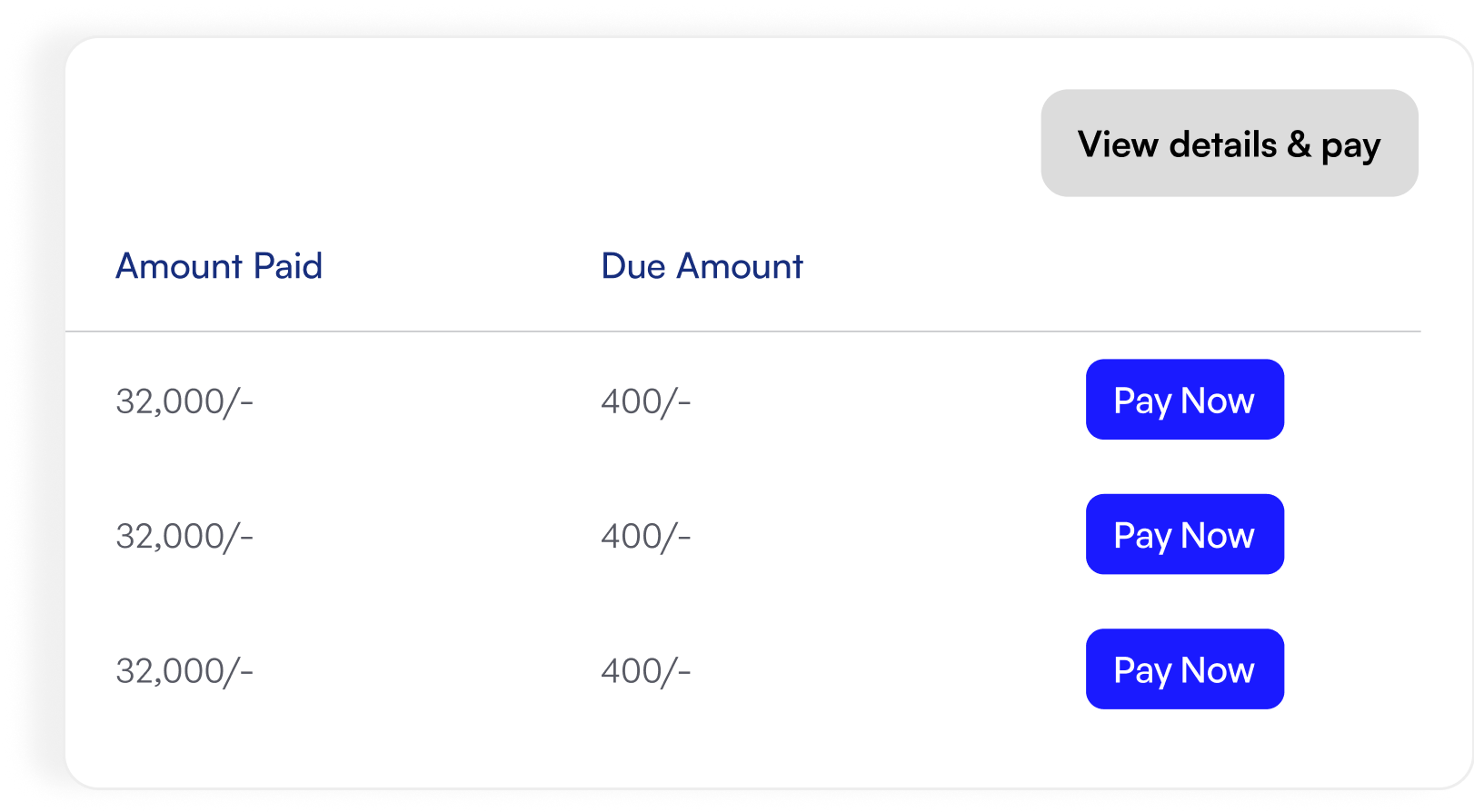1474x812 pixels.
Task: Select third row's 32,000/- amount paid
Action: (184, 670)
